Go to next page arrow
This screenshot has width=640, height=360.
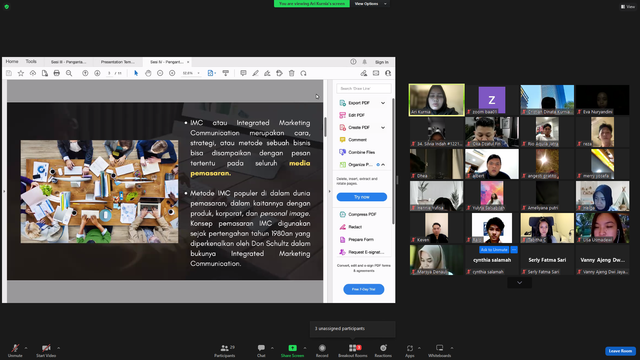pyautogui.click(x=97, y=73)
